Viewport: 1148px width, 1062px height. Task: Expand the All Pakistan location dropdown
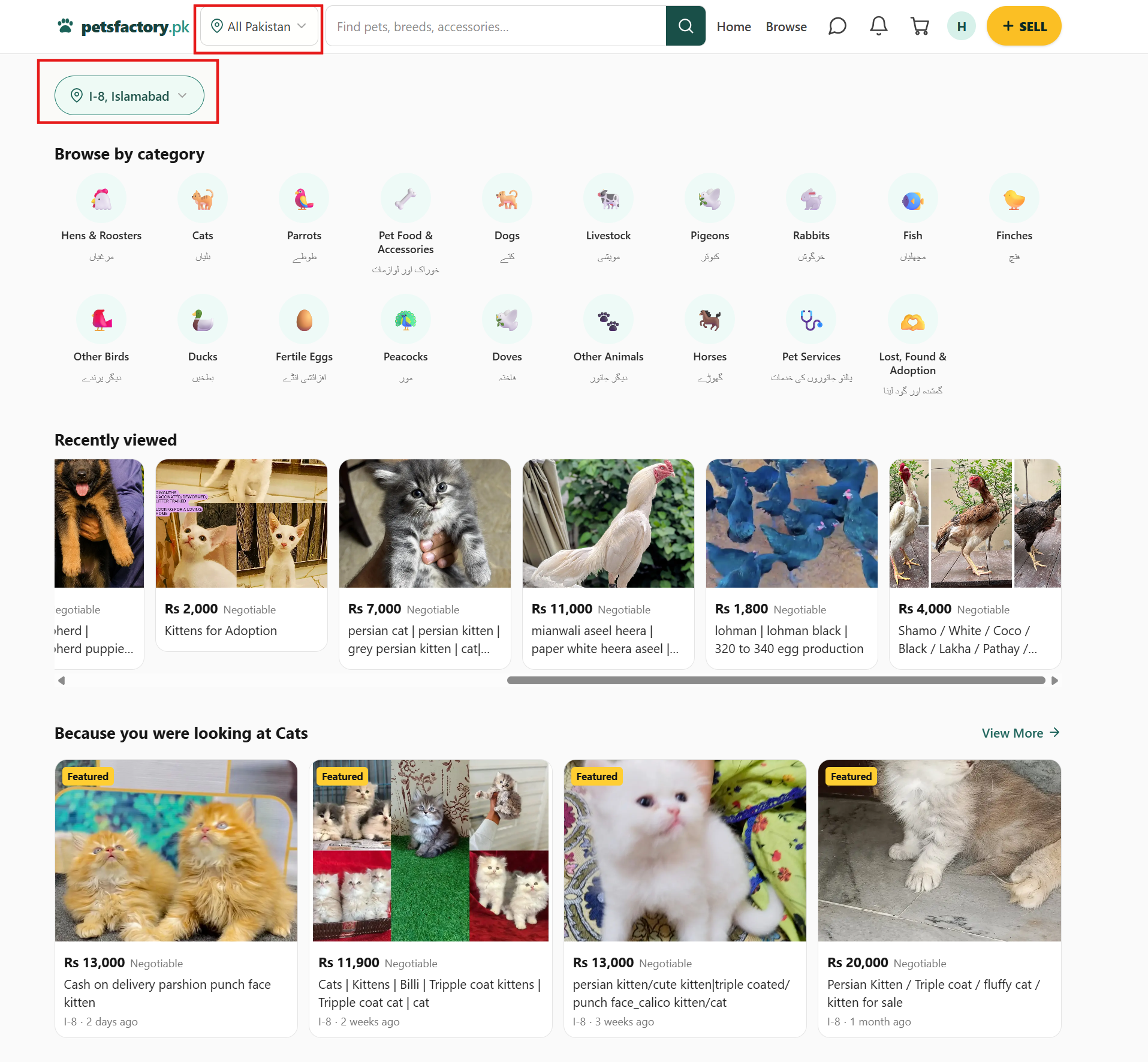point(259,26)
